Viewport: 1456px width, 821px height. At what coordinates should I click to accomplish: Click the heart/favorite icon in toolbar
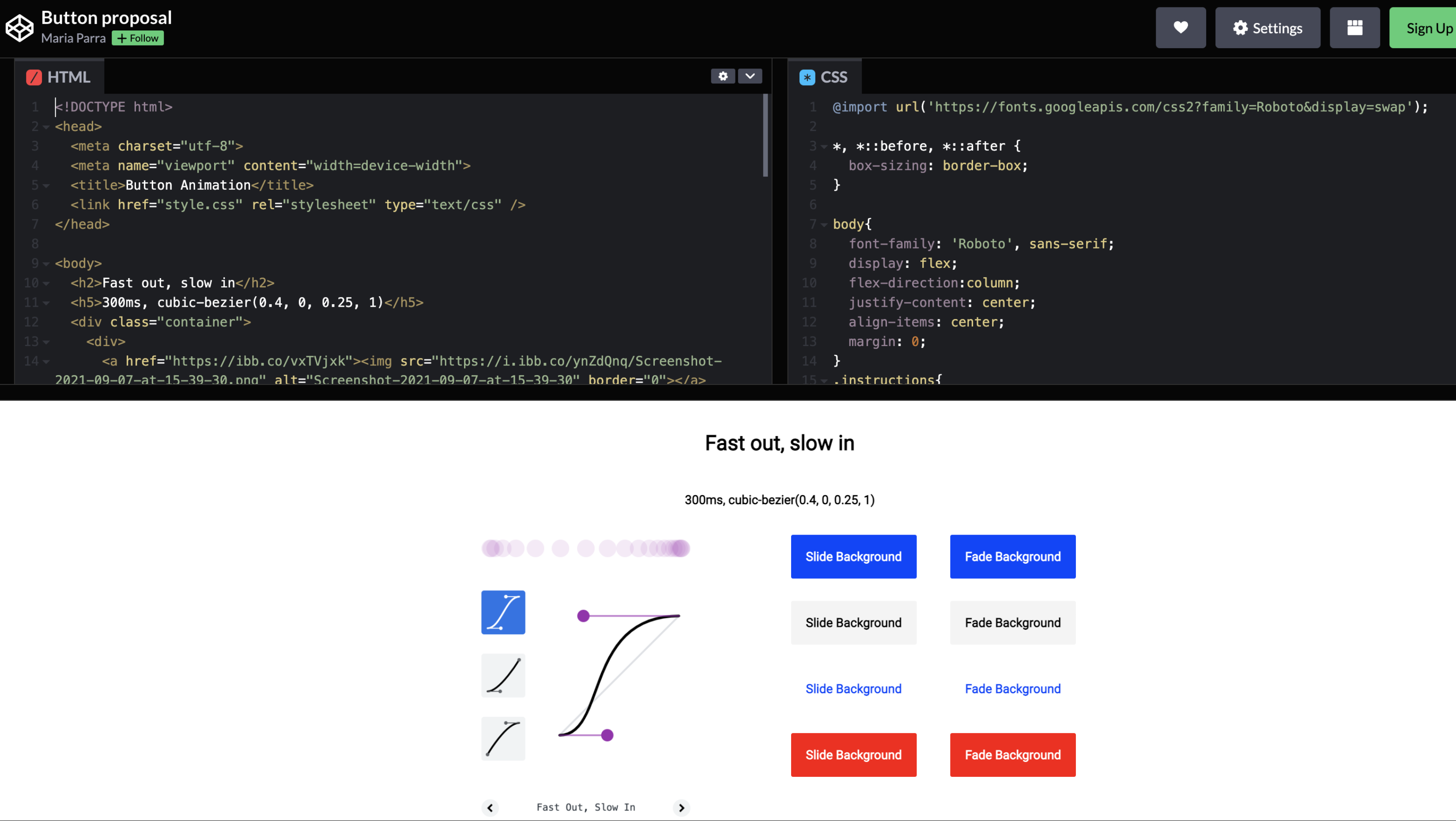[1180, 27]
